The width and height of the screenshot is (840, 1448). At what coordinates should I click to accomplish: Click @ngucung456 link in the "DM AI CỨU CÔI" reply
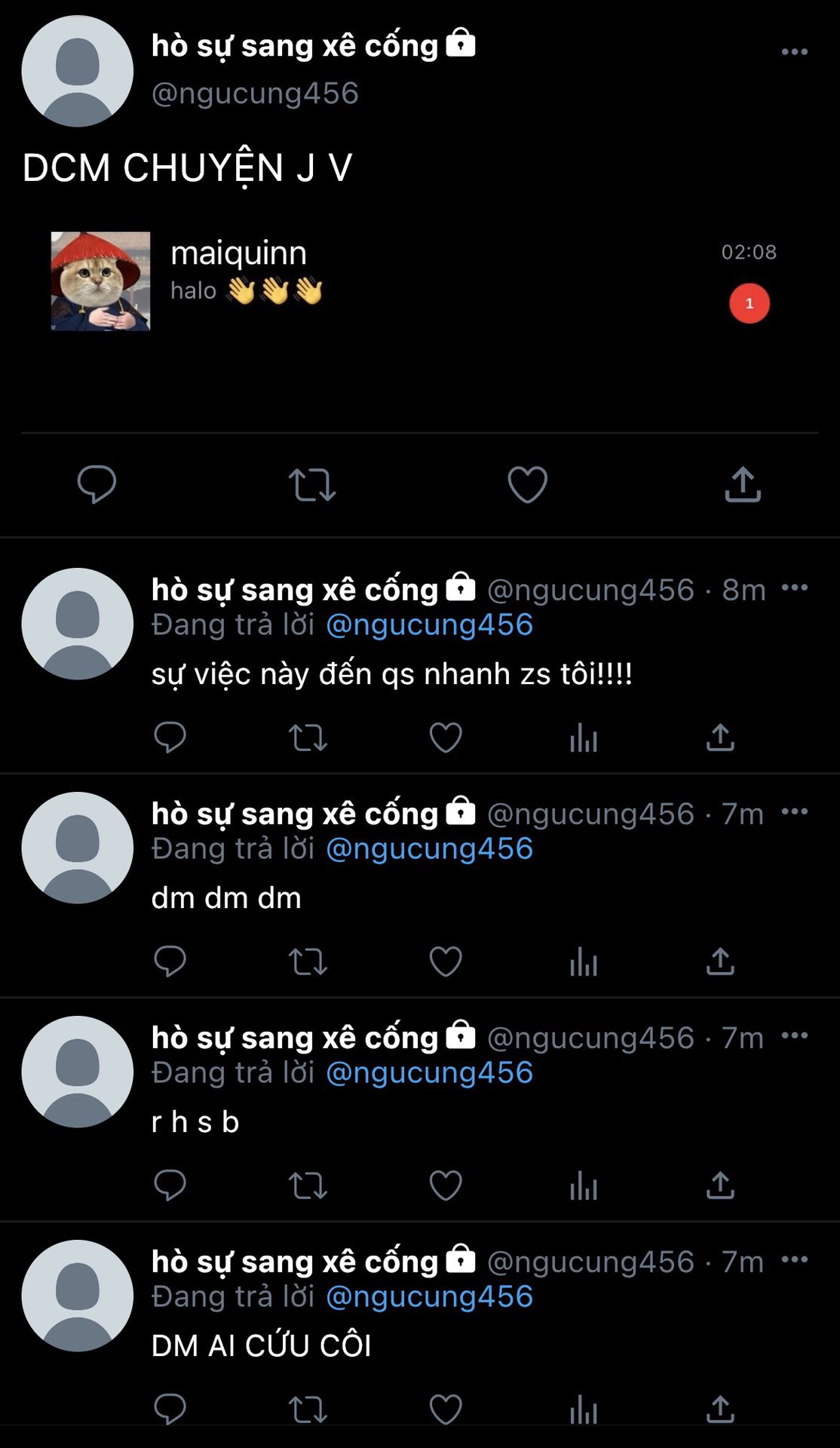430,1297
